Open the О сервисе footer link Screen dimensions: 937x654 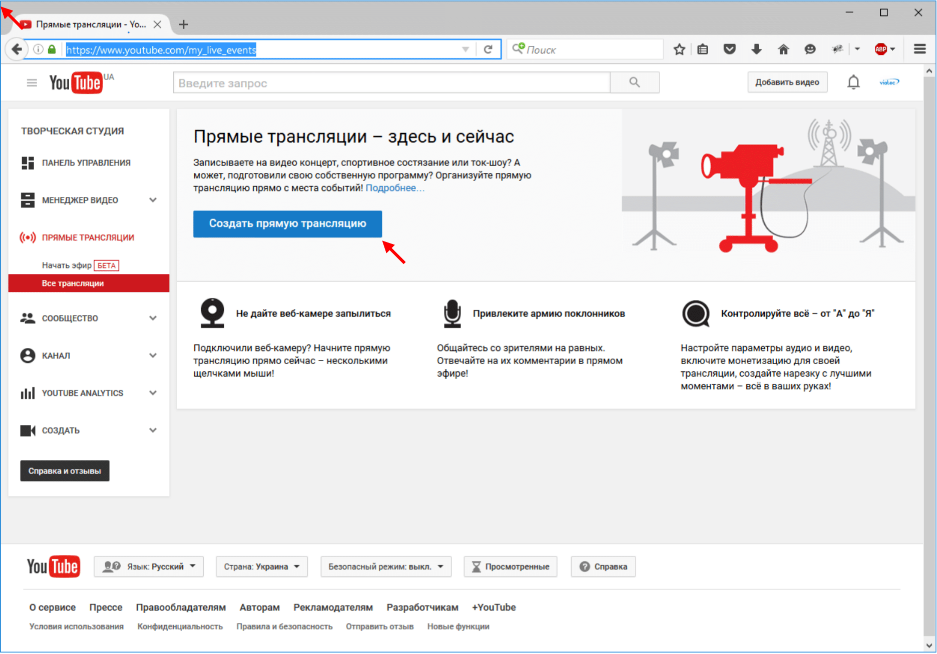pyautogui.click(x=53, y=607)
